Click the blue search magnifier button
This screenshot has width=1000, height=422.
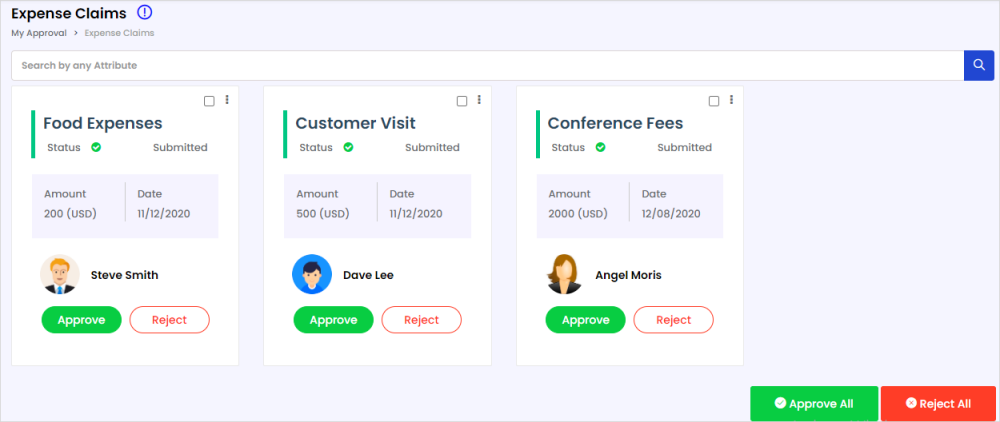[x=979, y=65]
